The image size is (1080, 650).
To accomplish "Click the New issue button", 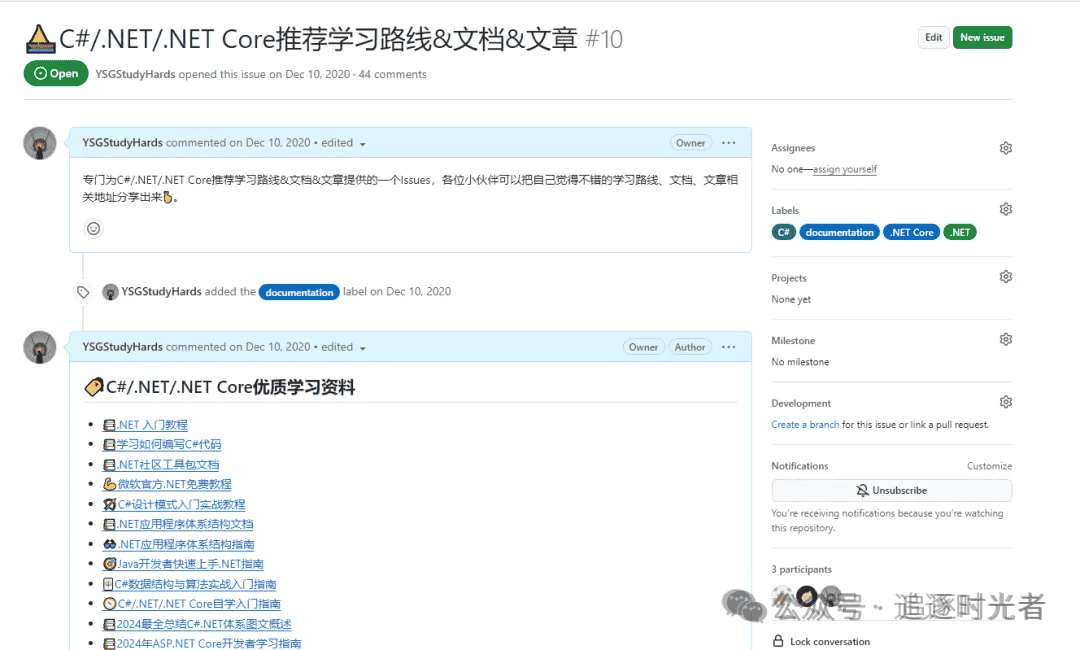I will click(982, 37).
